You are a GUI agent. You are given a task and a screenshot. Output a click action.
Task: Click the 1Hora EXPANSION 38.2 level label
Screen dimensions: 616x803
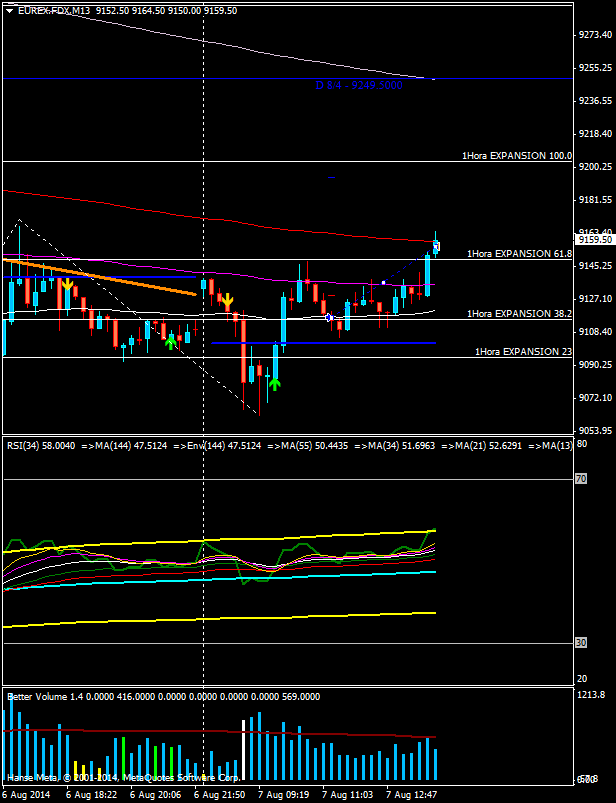click(519, 314)
